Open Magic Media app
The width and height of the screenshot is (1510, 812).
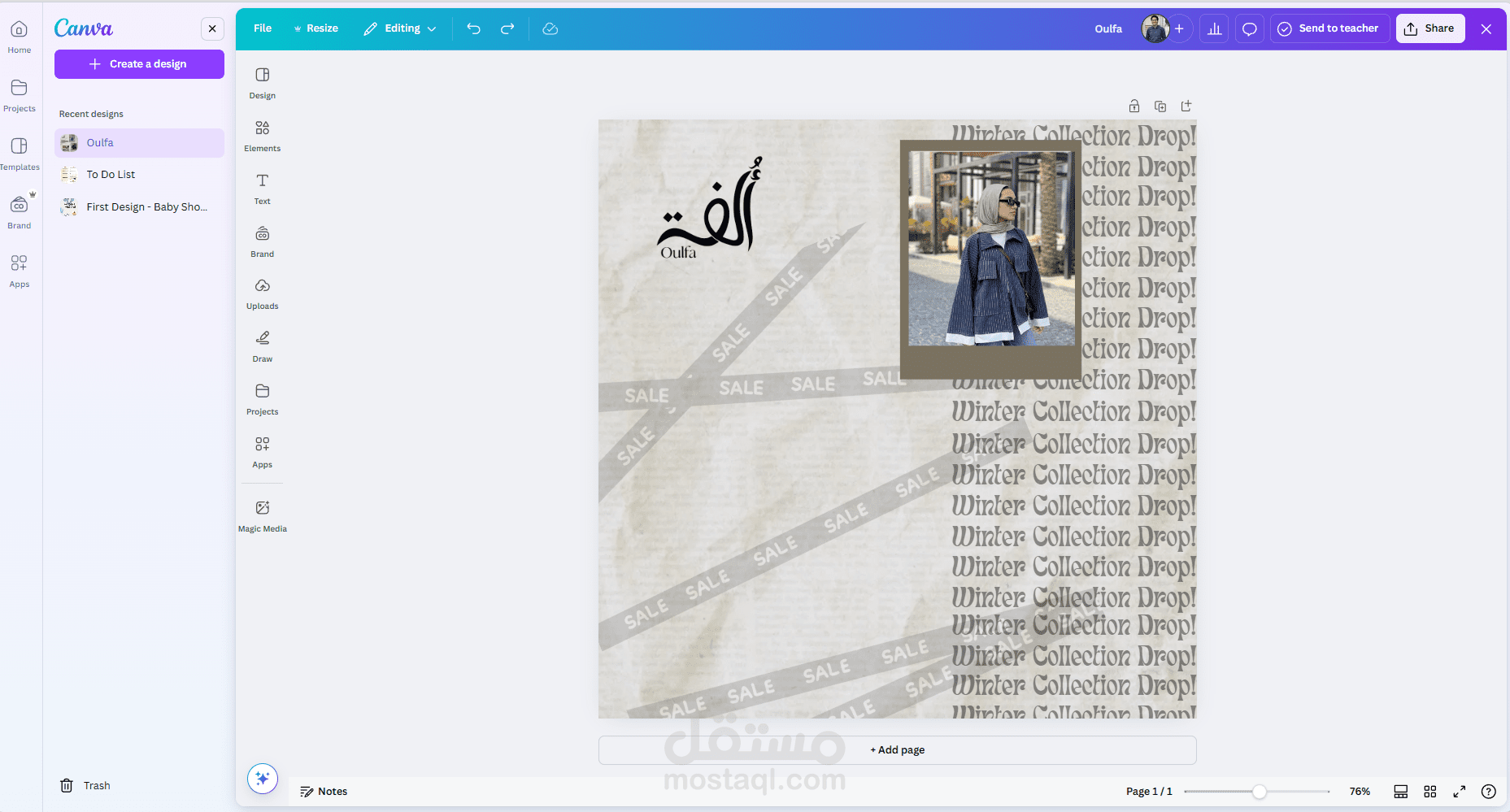click(x=262, y=516)
